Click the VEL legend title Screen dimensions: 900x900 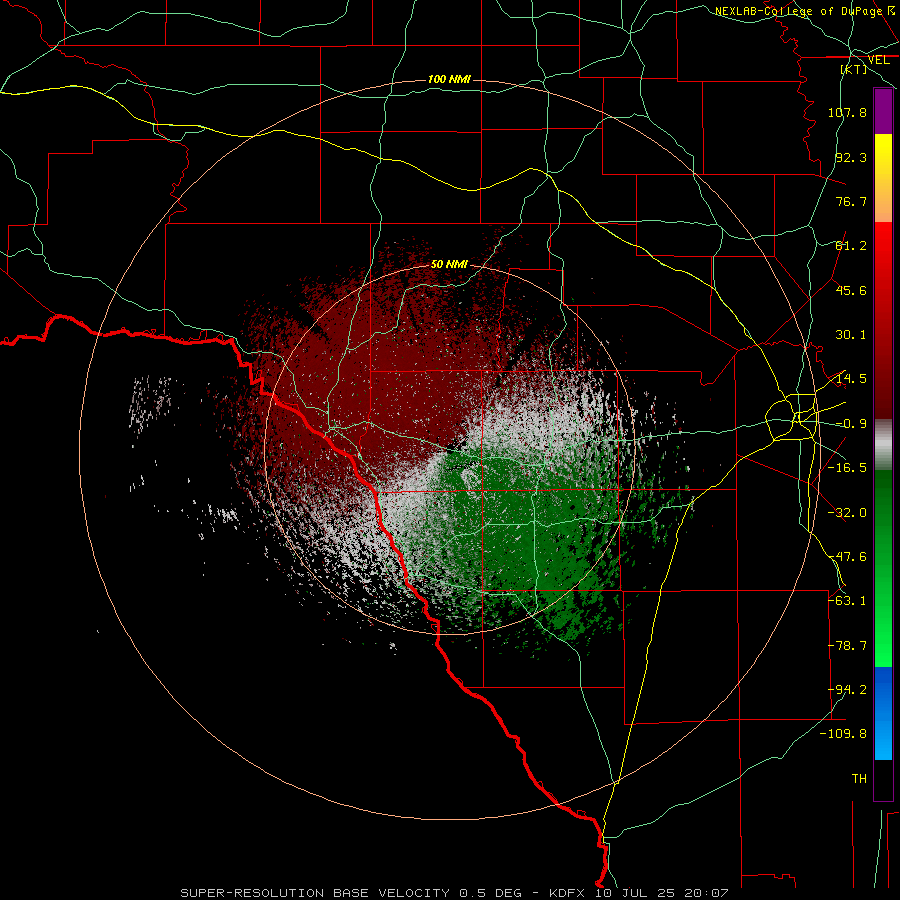[x=878, y=60]
